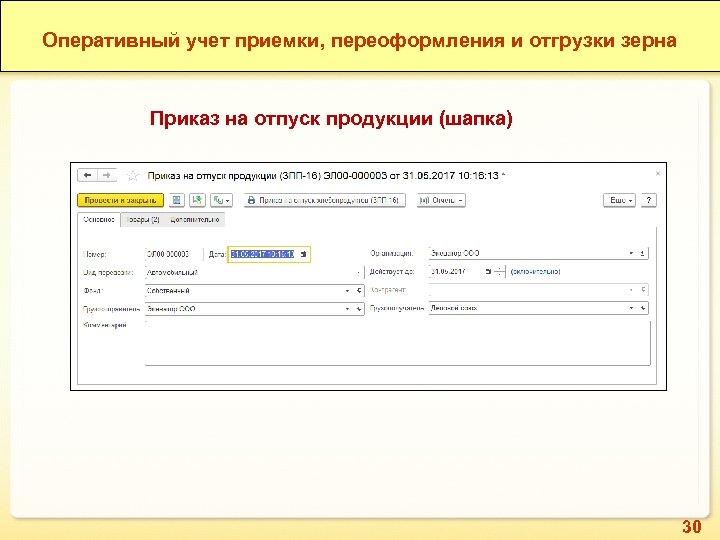Open the Отчеты reports dropdown
The image size is (720, 540).
(441, 200)
